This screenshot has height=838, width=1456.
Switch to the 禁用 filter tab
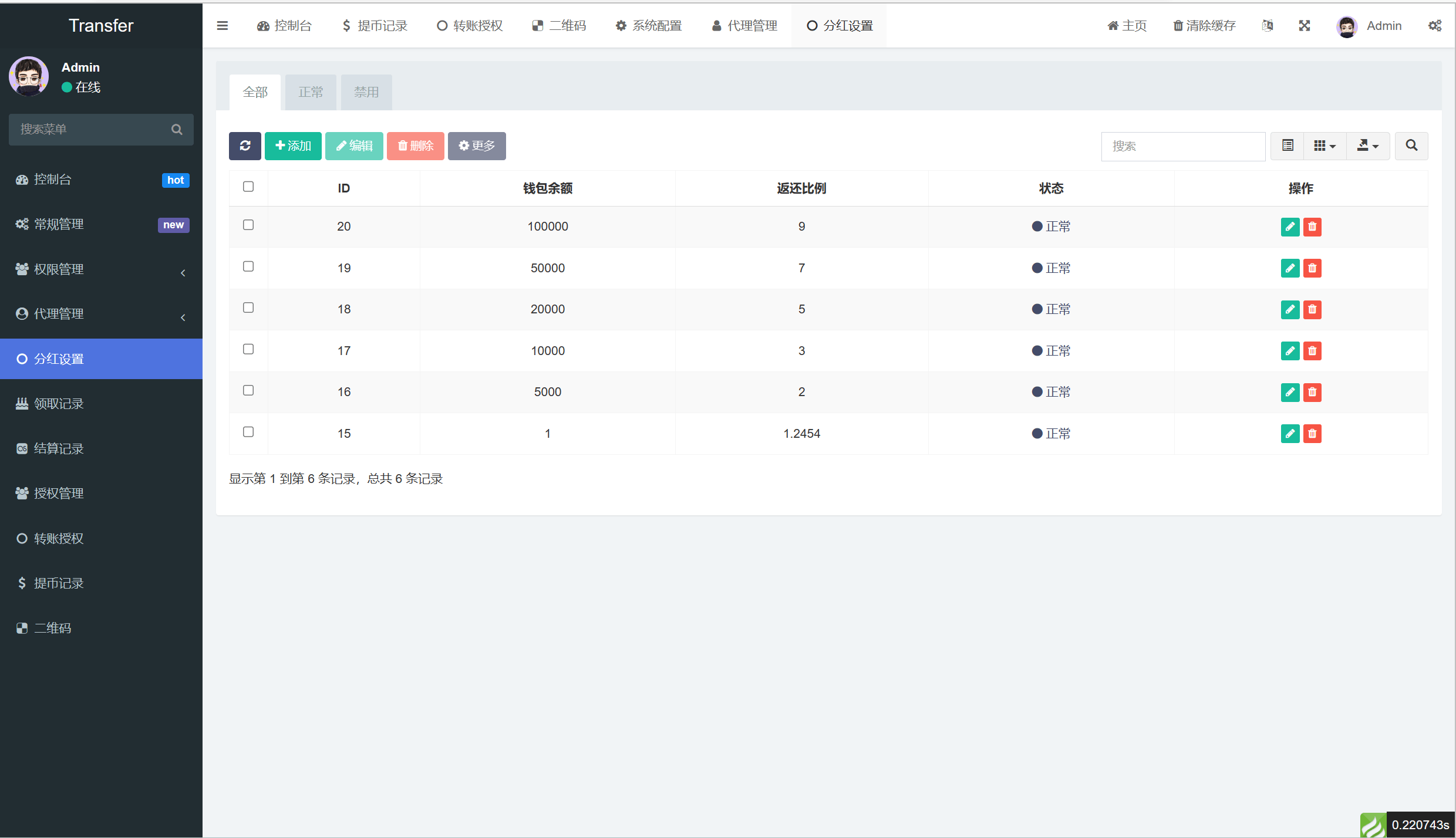click(x=366, y=92)
